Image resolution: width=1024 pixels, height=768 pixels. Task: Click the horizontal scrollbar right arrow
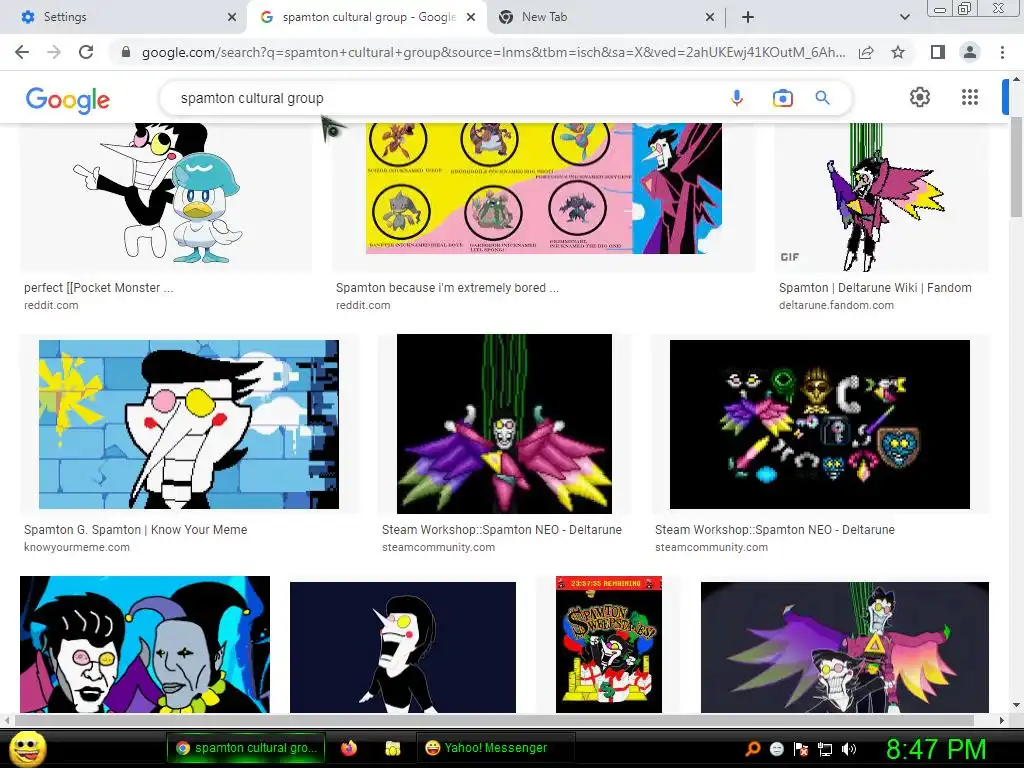pos(1002,720)
